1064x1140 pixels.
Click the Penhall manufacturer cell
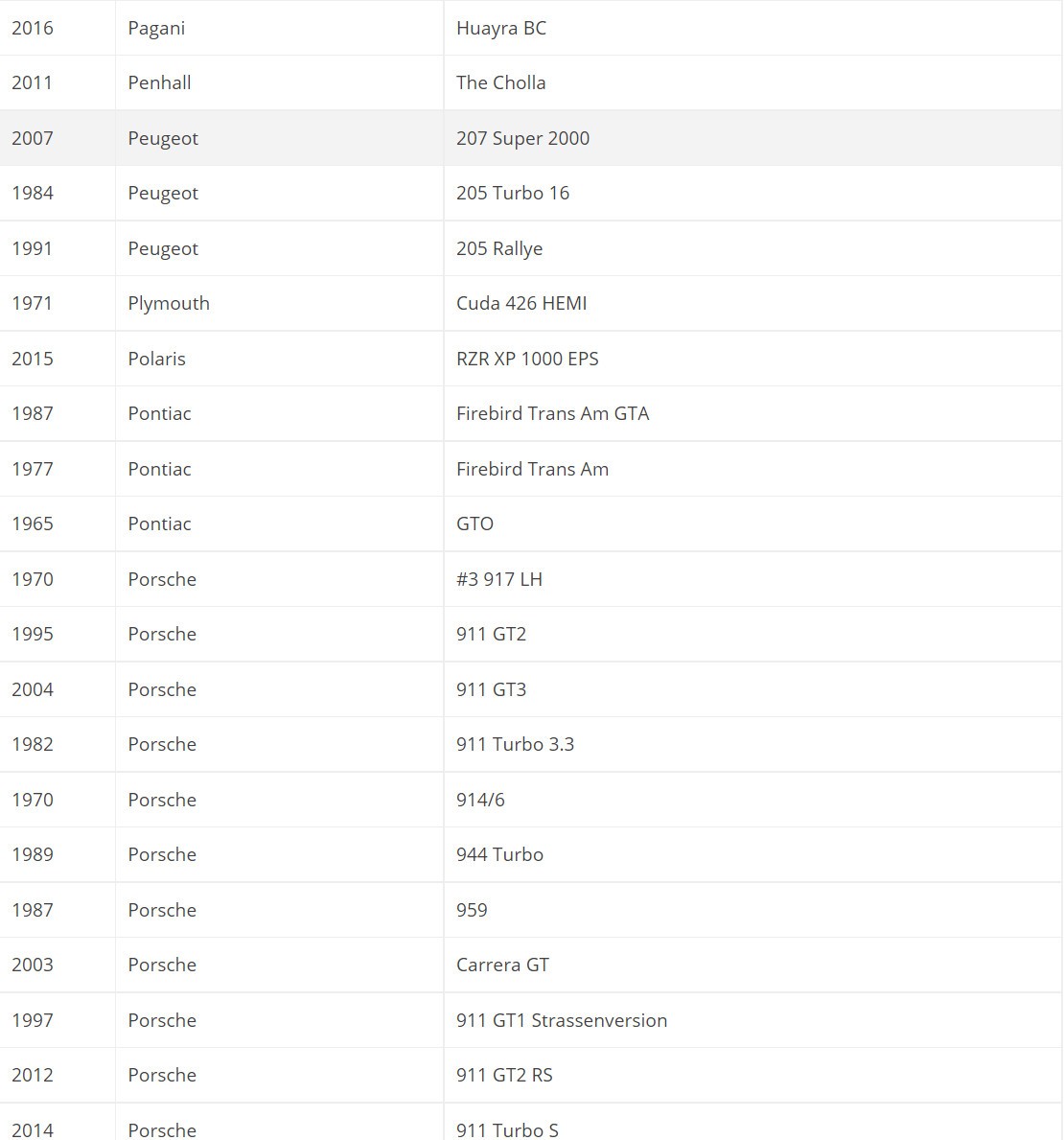[159, 82]
